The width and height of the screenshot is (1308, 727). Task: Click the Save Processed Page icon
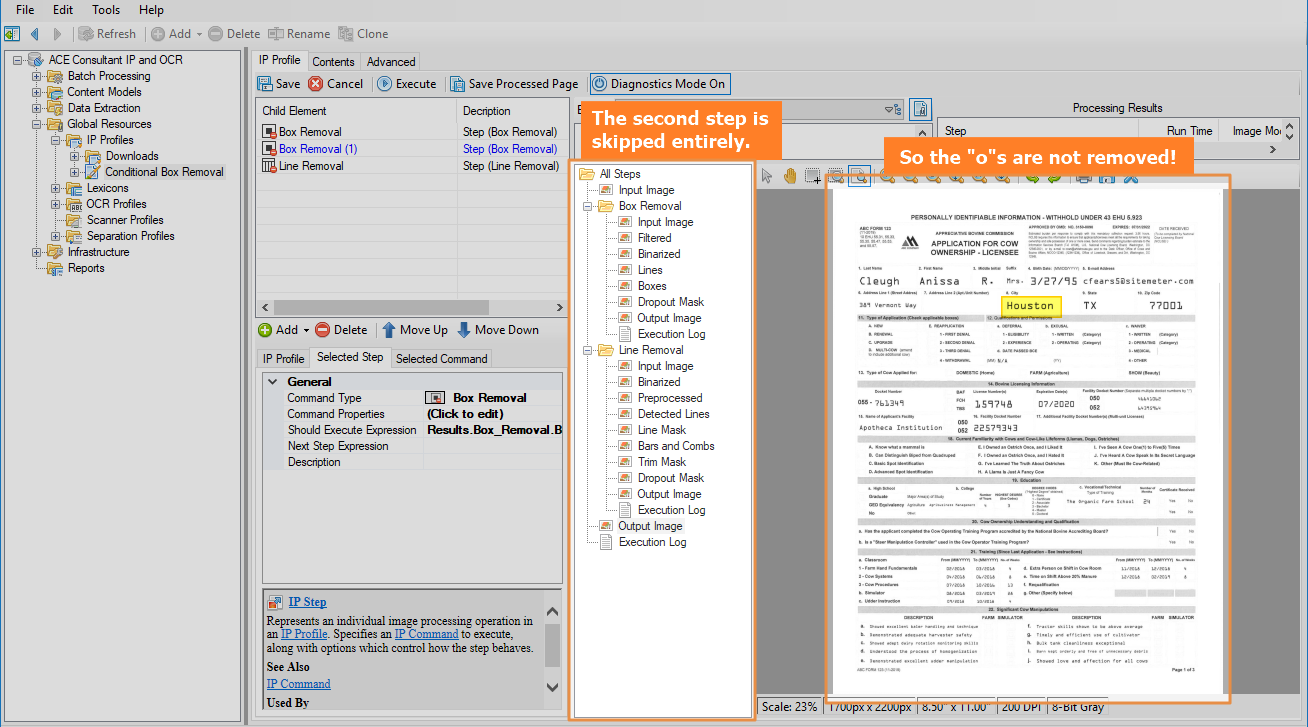[x=457, y=84]
